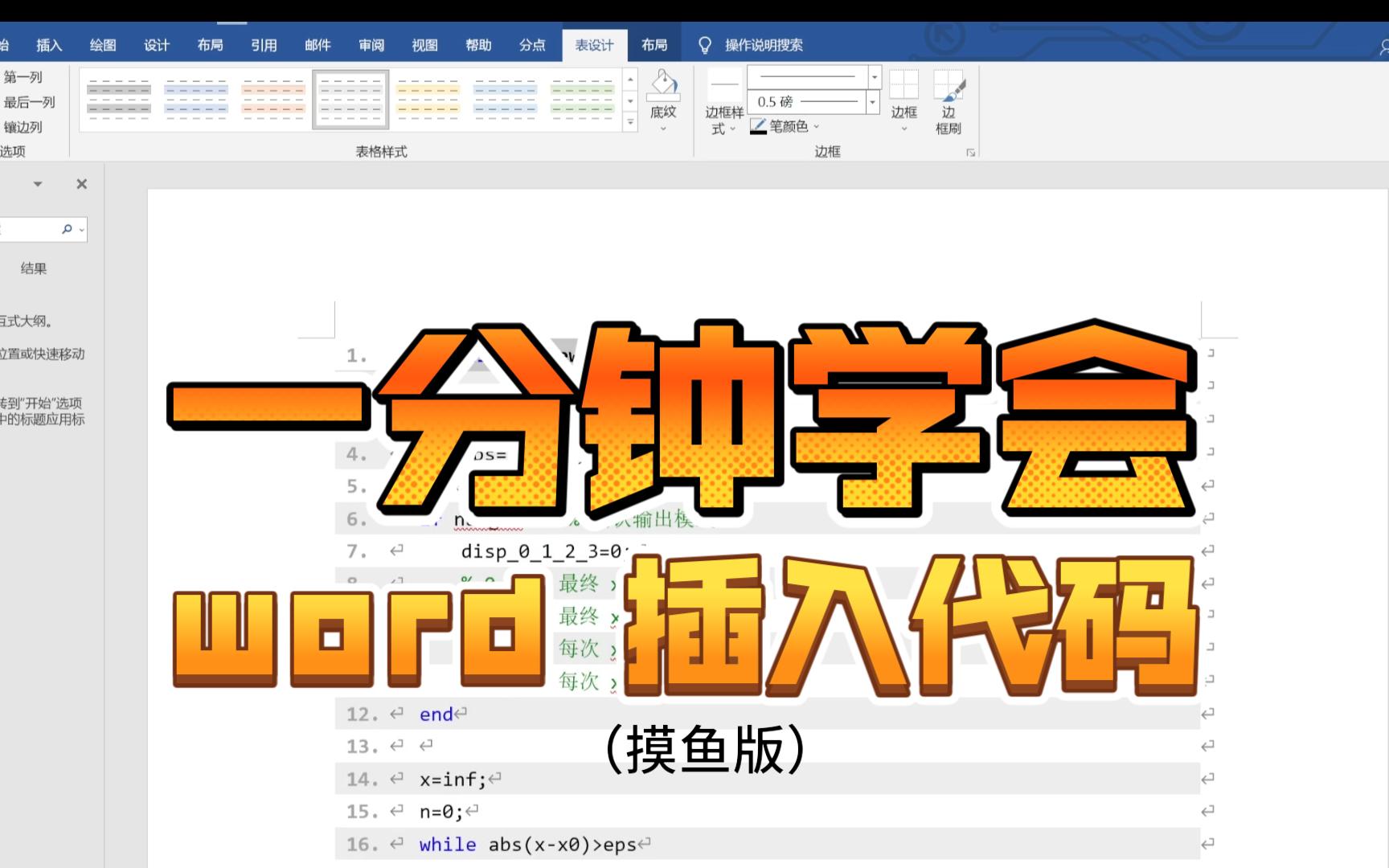Open the 边框 group dialog launcher
1389x868 pixels.
click(971, 152)
